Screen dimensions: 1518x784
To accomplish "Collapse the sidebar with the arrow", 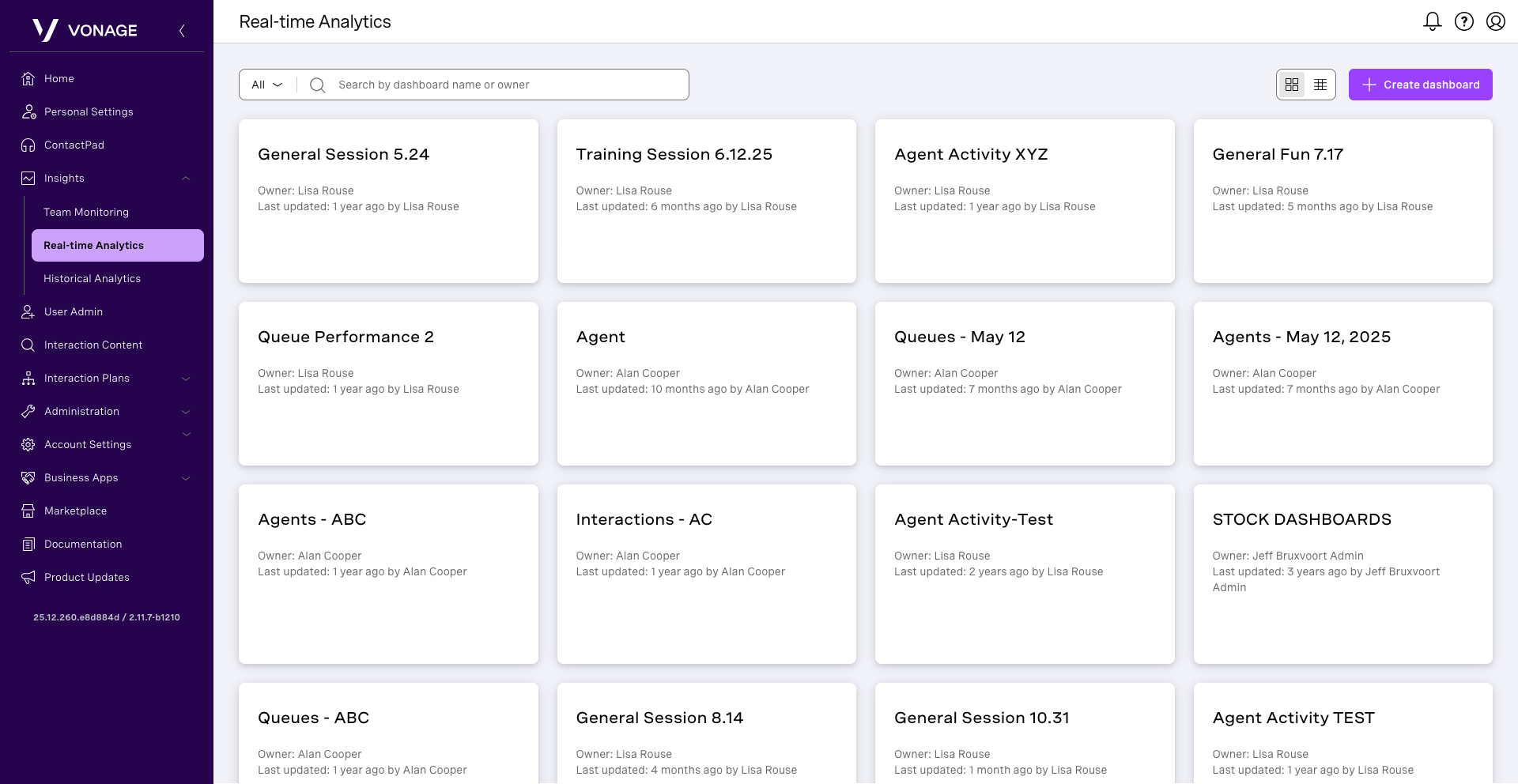I will point(182,31).
